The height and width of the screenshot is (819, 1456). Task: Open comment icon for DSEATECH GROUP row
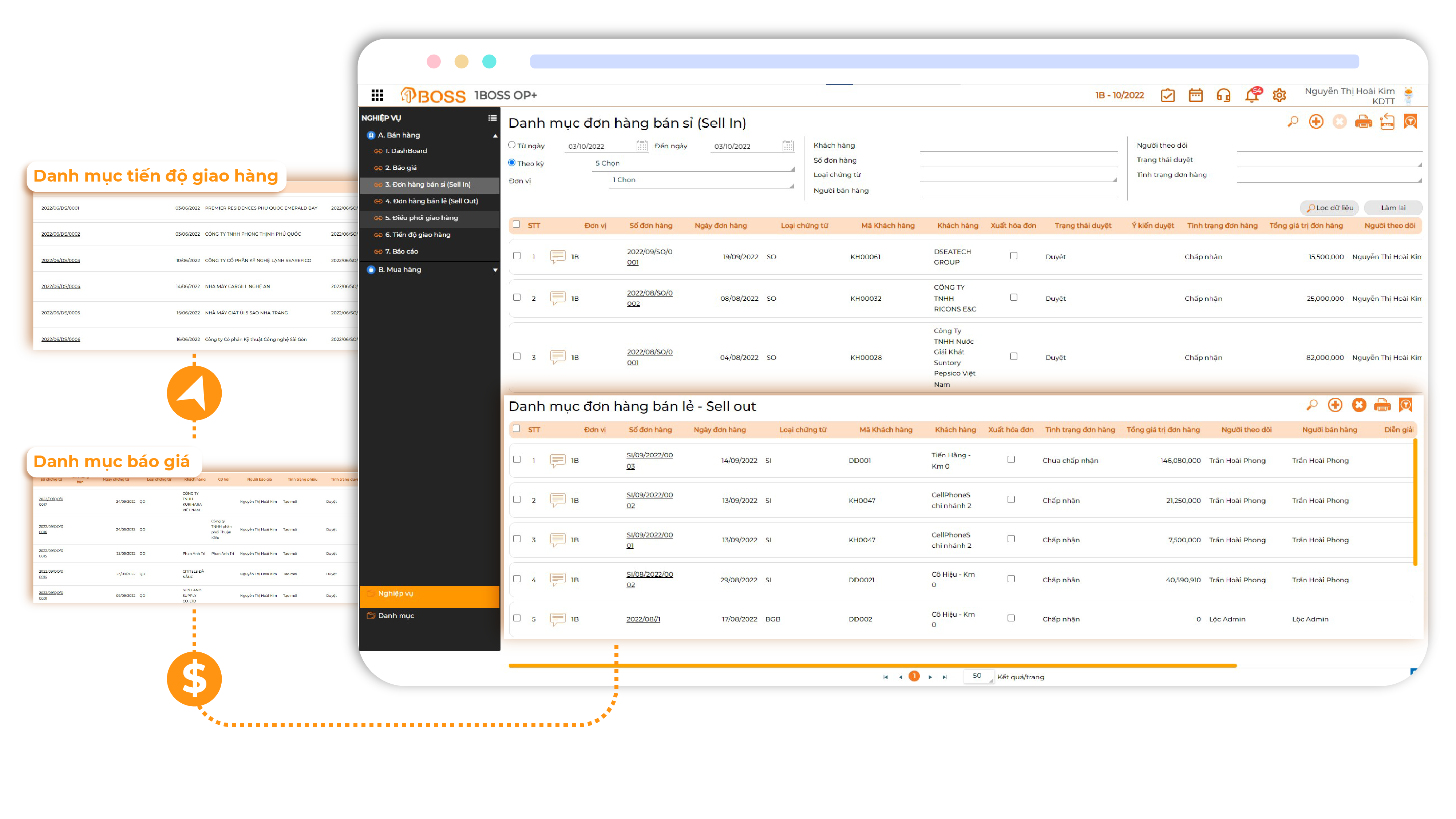557,257
